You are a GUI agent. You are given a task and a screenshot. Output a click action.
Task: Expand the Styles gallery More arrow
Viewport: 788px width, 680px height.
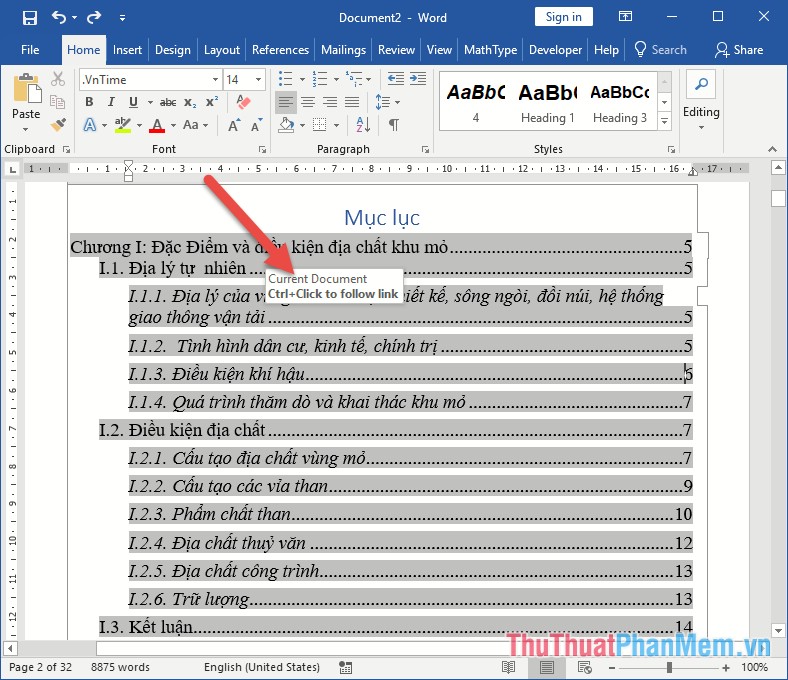(x=664, y=121)
